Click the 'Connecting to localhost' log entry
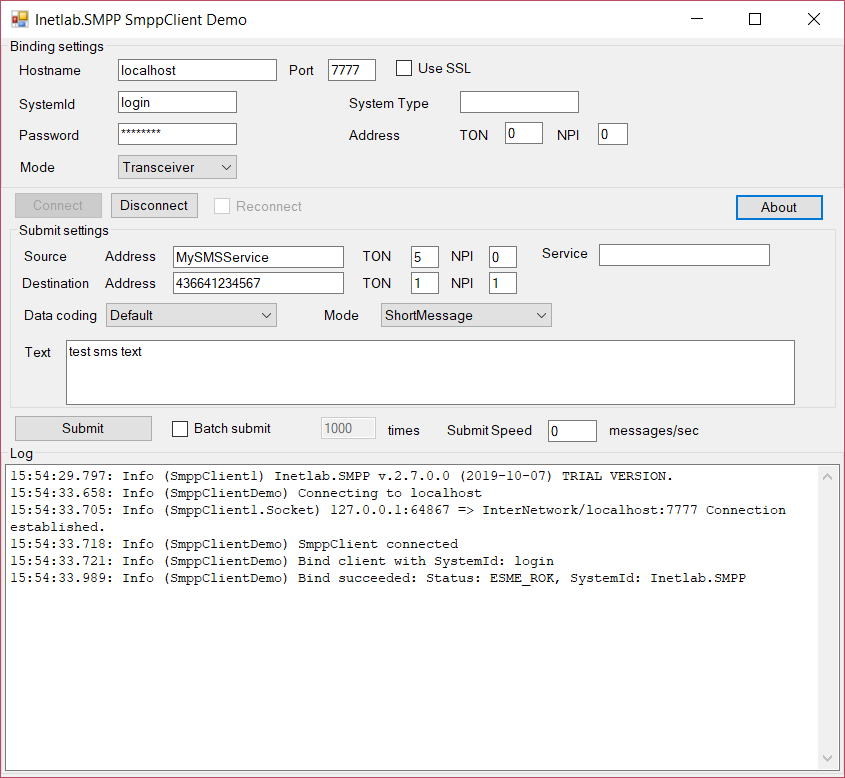The image size is (845, 778). point(246,494)
